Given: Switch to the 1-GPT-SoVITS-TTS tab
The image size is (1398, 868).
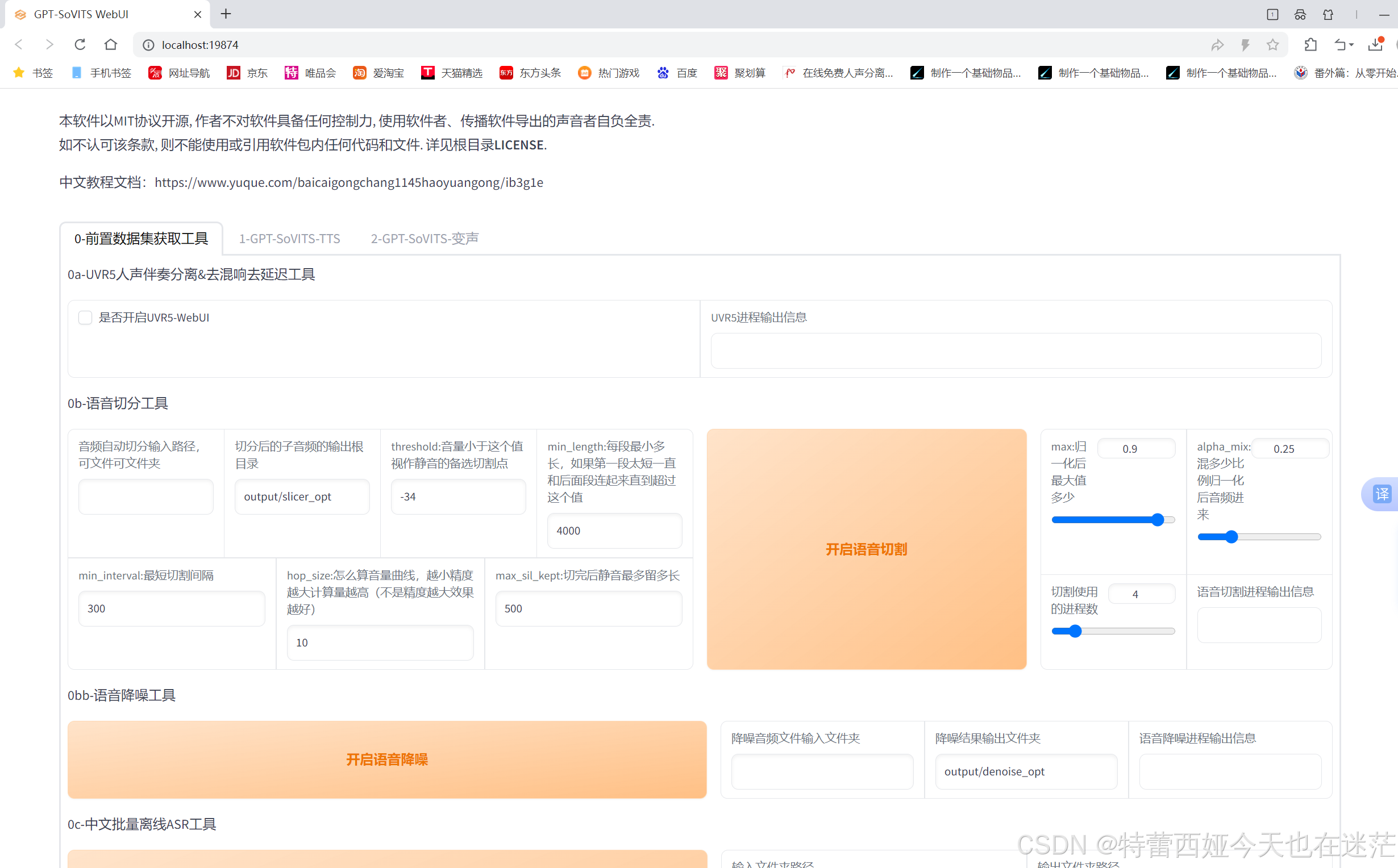Looking at the screenshot, I should click(289, 238).
